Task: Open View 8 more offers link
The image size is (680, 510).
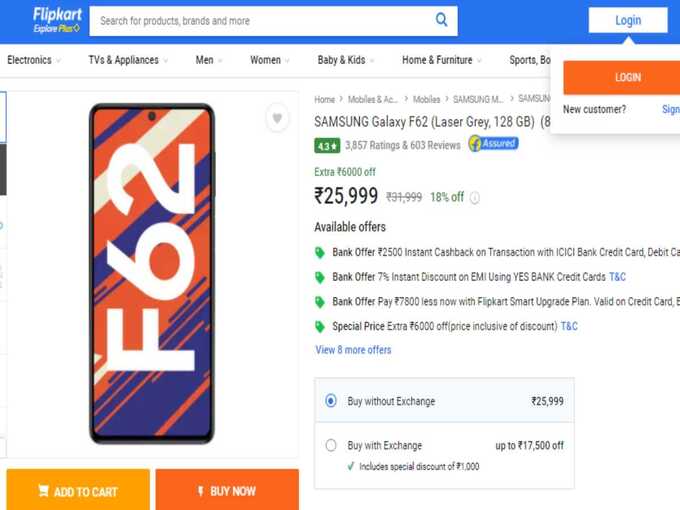Action: click(x=353, y=350)
